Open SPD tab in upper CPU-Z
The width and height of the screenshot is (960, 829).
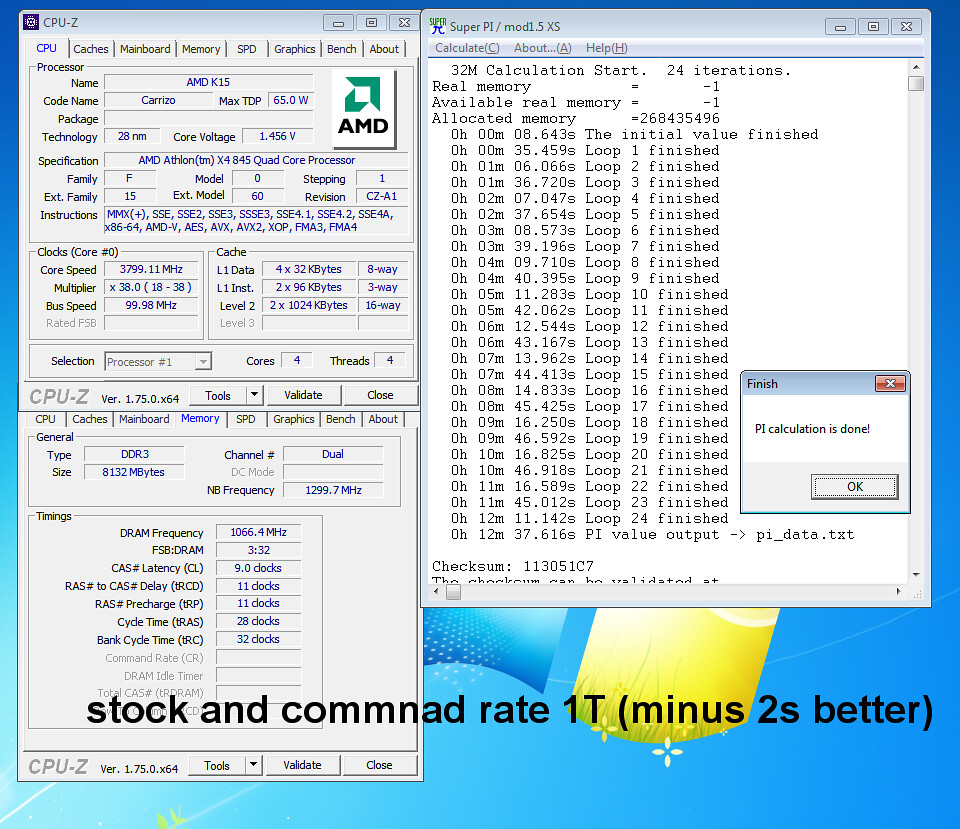pyautogui.click(x=247, y=49)
